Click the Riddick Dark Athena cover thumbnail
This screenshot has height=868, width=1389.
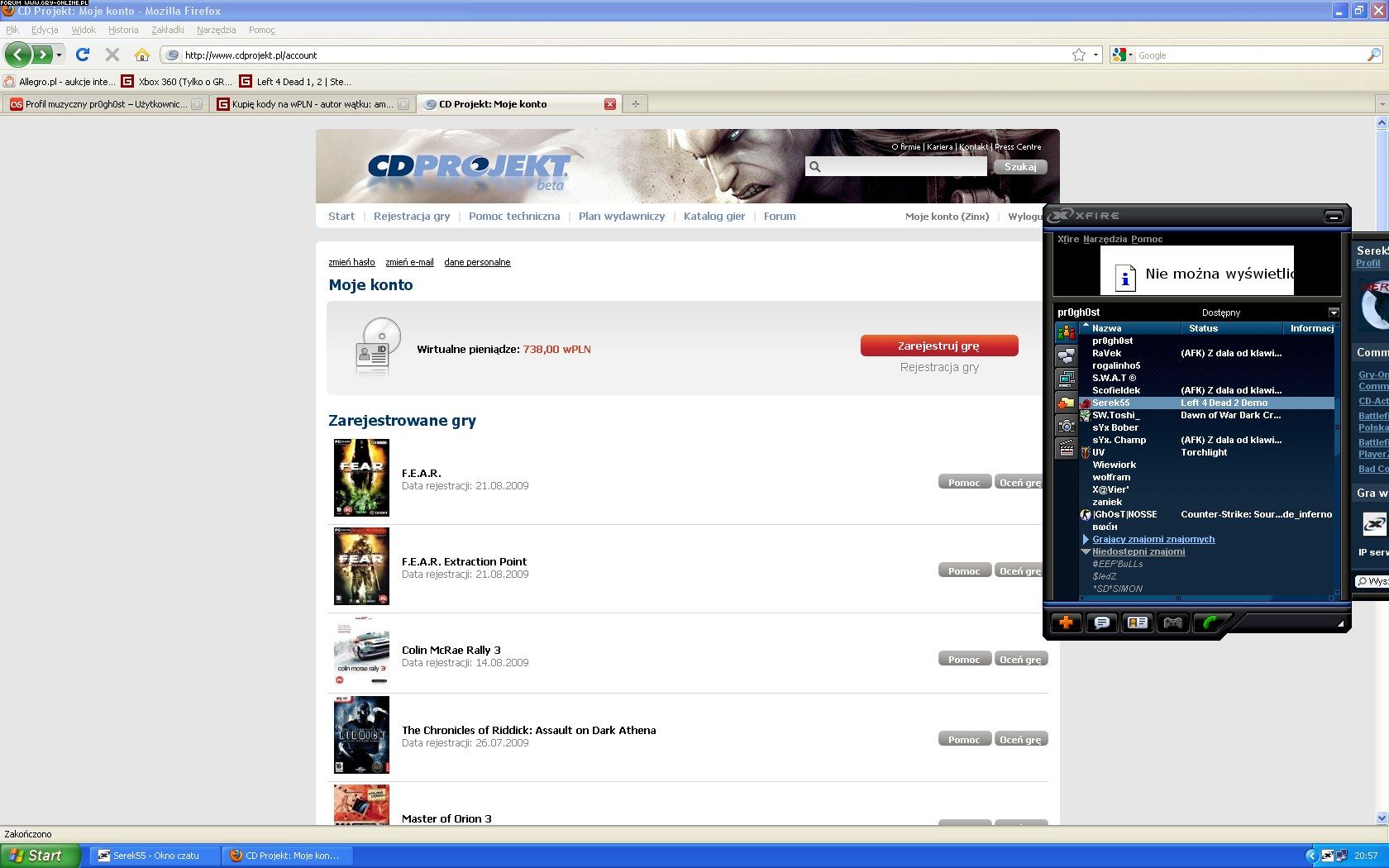[x=361, y=735]
